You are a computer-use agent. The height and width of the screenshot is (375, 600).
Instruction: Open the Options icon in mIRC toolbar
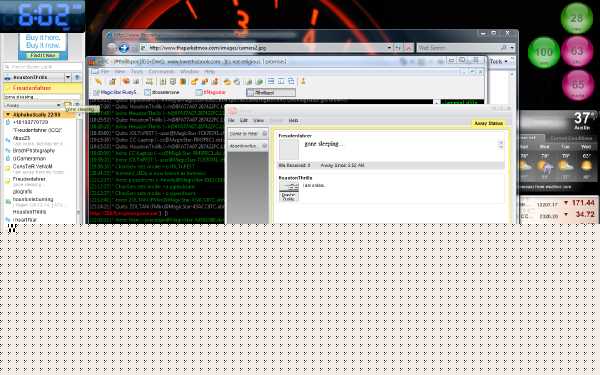click(112, 82)
